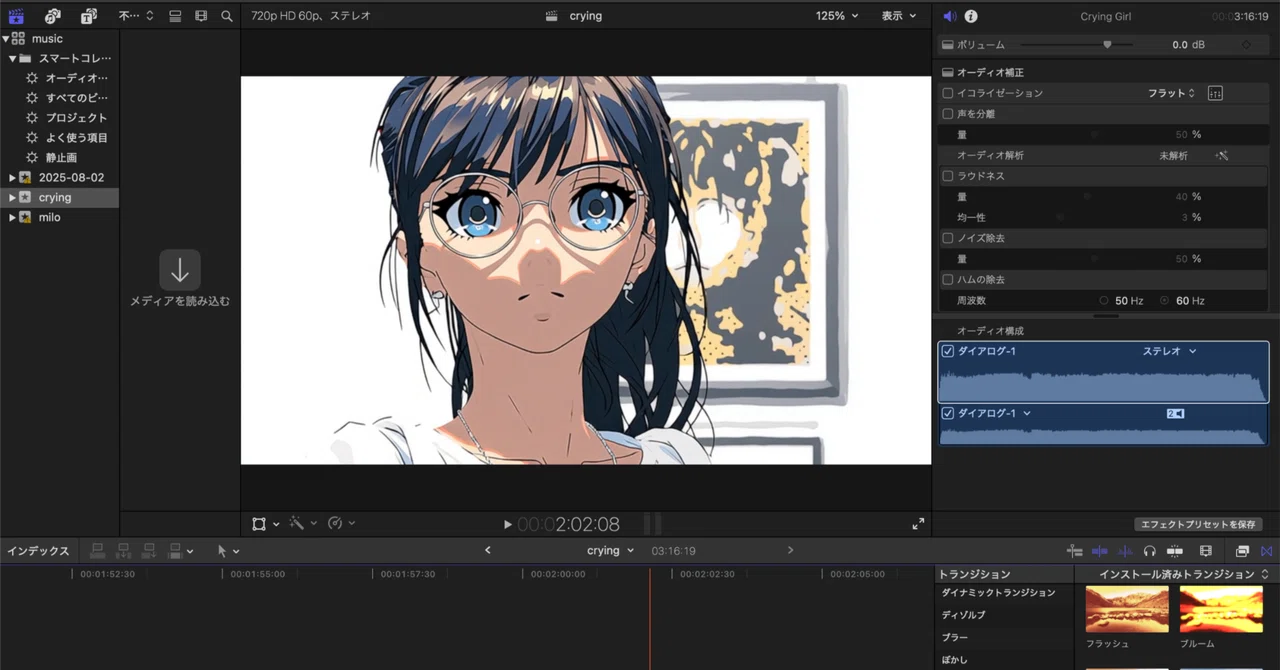Open the graphic equalizer editor icon

coord(1215,93)
